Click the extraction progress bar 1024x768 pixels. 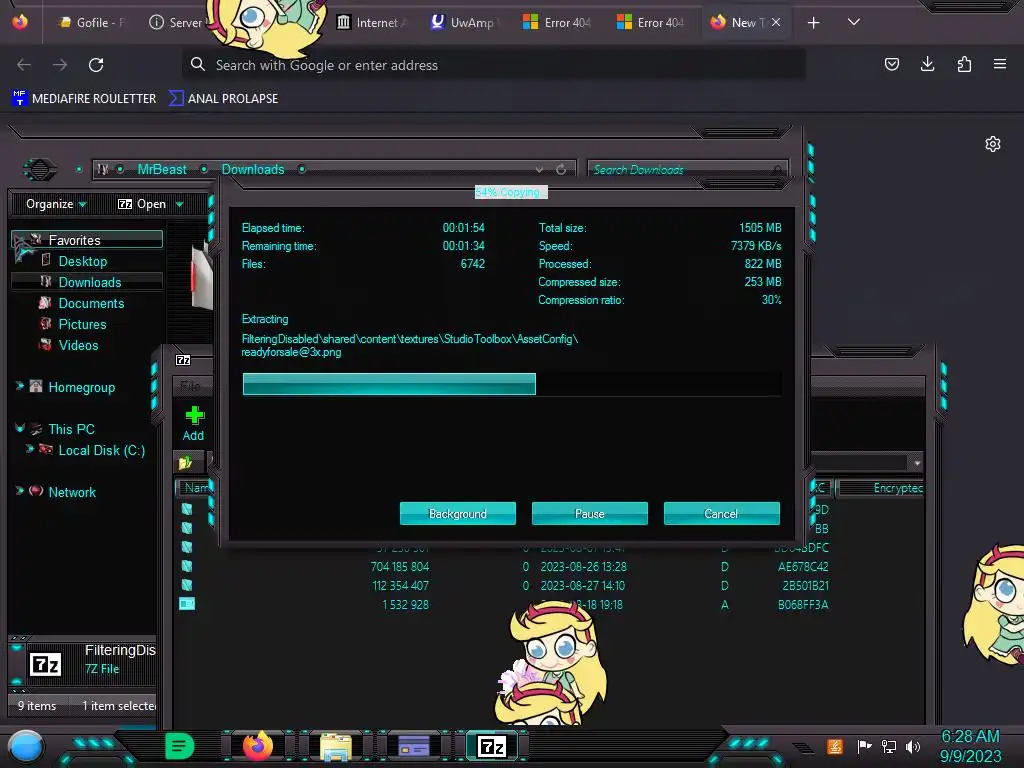(x=512, y=384)
